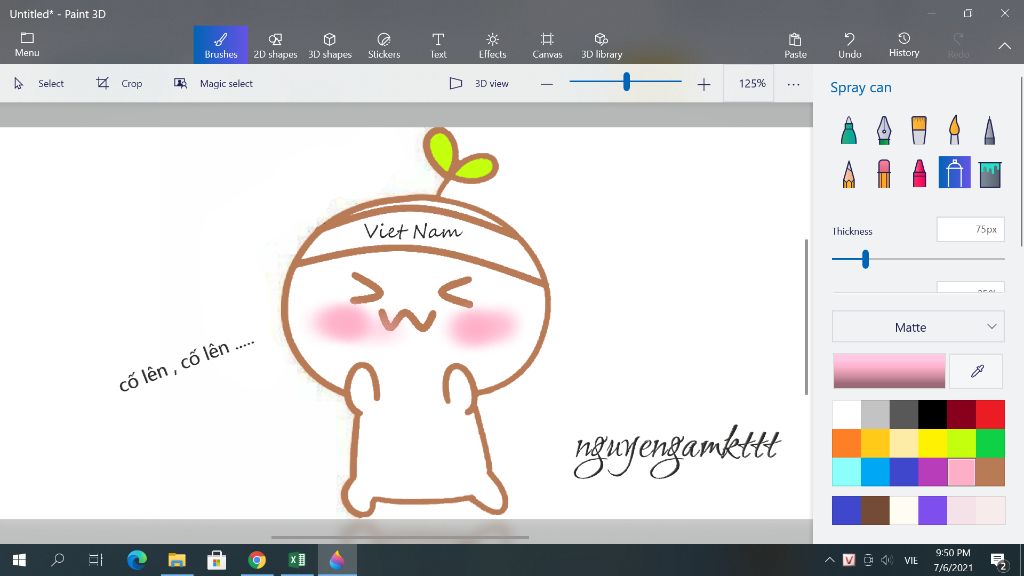The height and width of the screenshot is (576, 1024).
Task: Open Google Chrome from the taskbar
Action: pos(257,560)
